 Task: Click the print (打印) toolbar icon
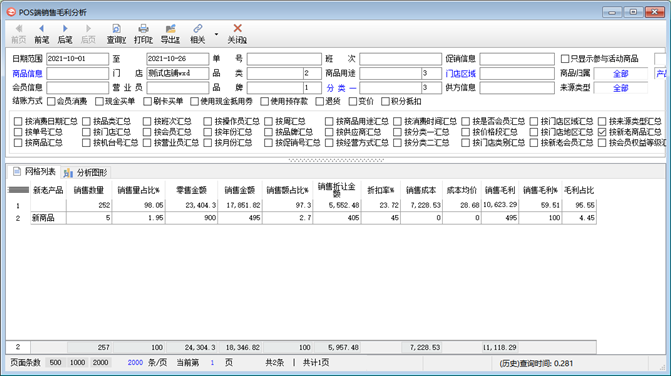(143, 29)
